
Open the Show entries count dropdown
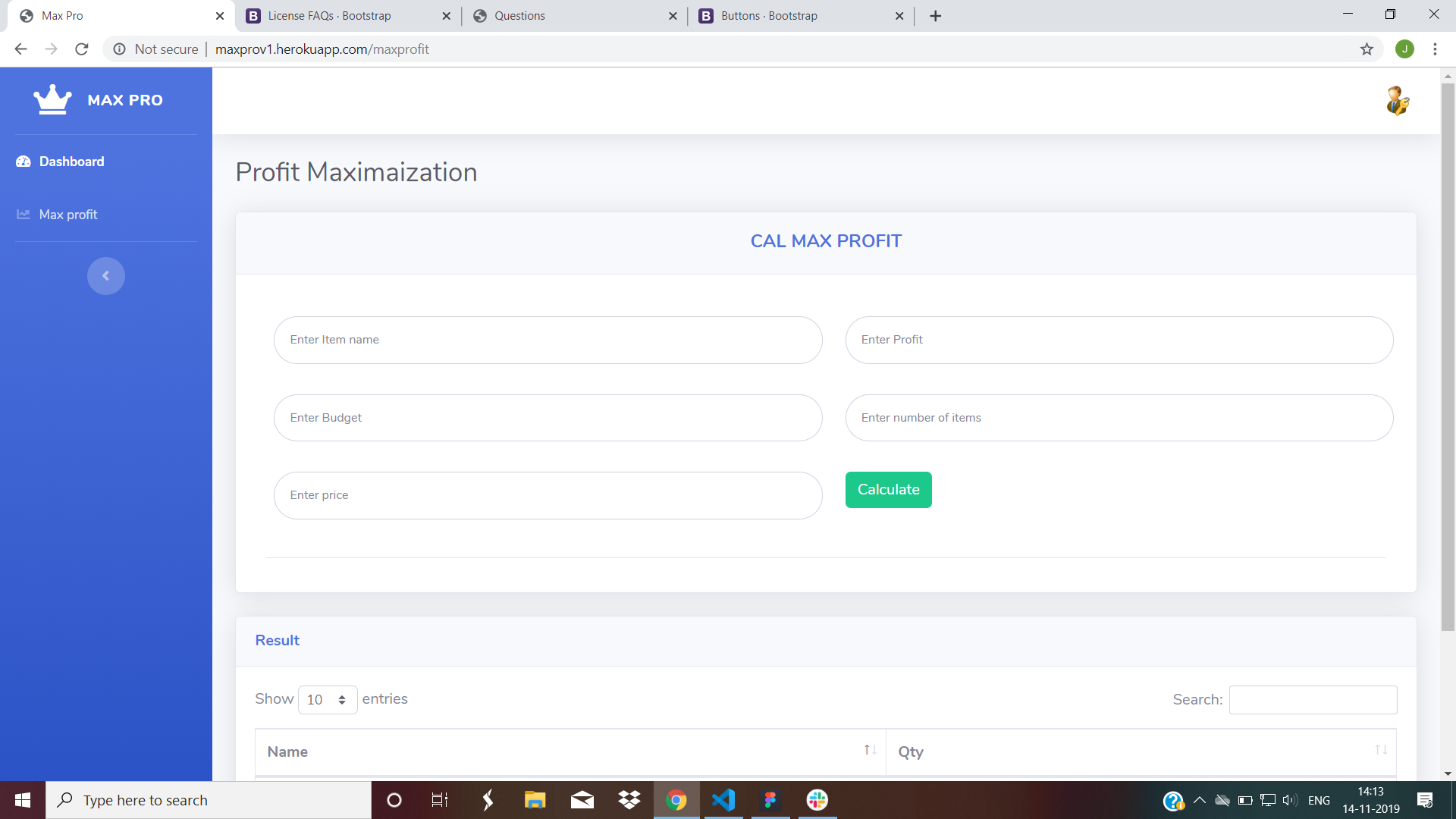[x=327, y=700]
